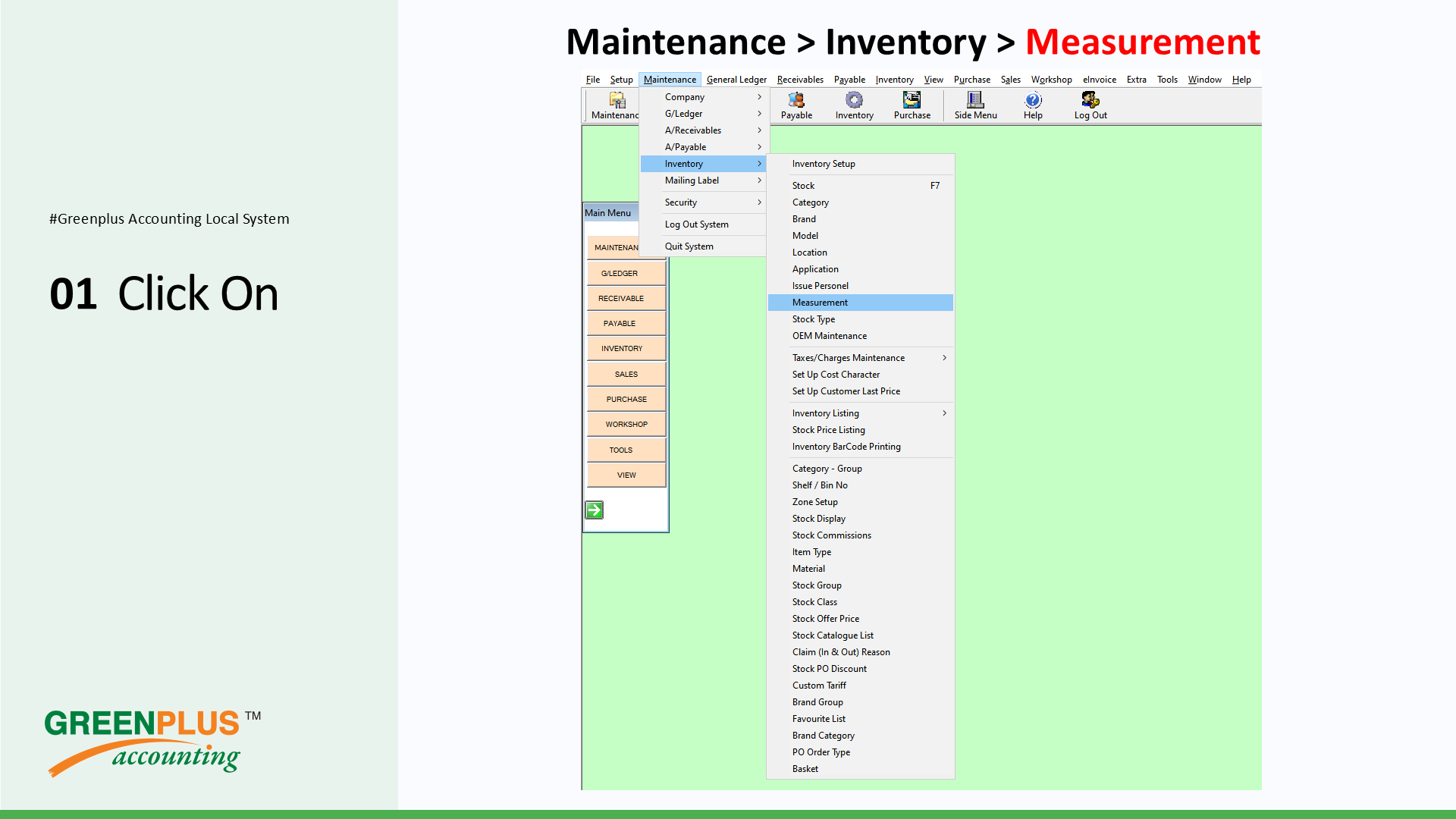This screenshot has width=1456, height=819.
Task: Click the Maintenance toolbar icon
Action: point(615,105)
